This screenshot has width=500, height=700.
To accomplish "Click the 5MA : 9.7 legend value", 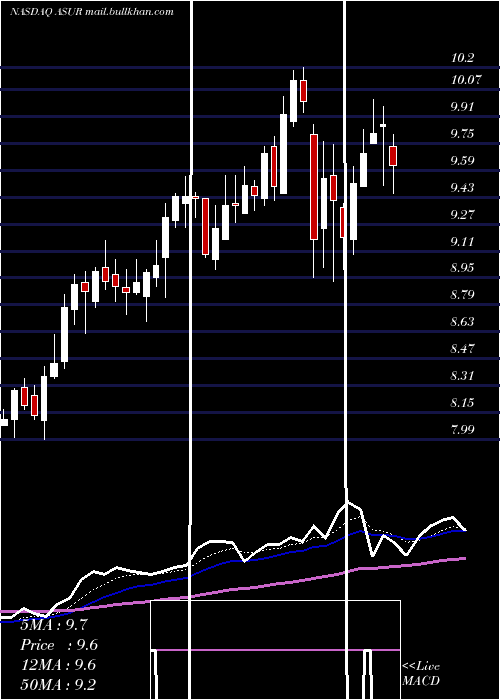I will pos(54,625).
